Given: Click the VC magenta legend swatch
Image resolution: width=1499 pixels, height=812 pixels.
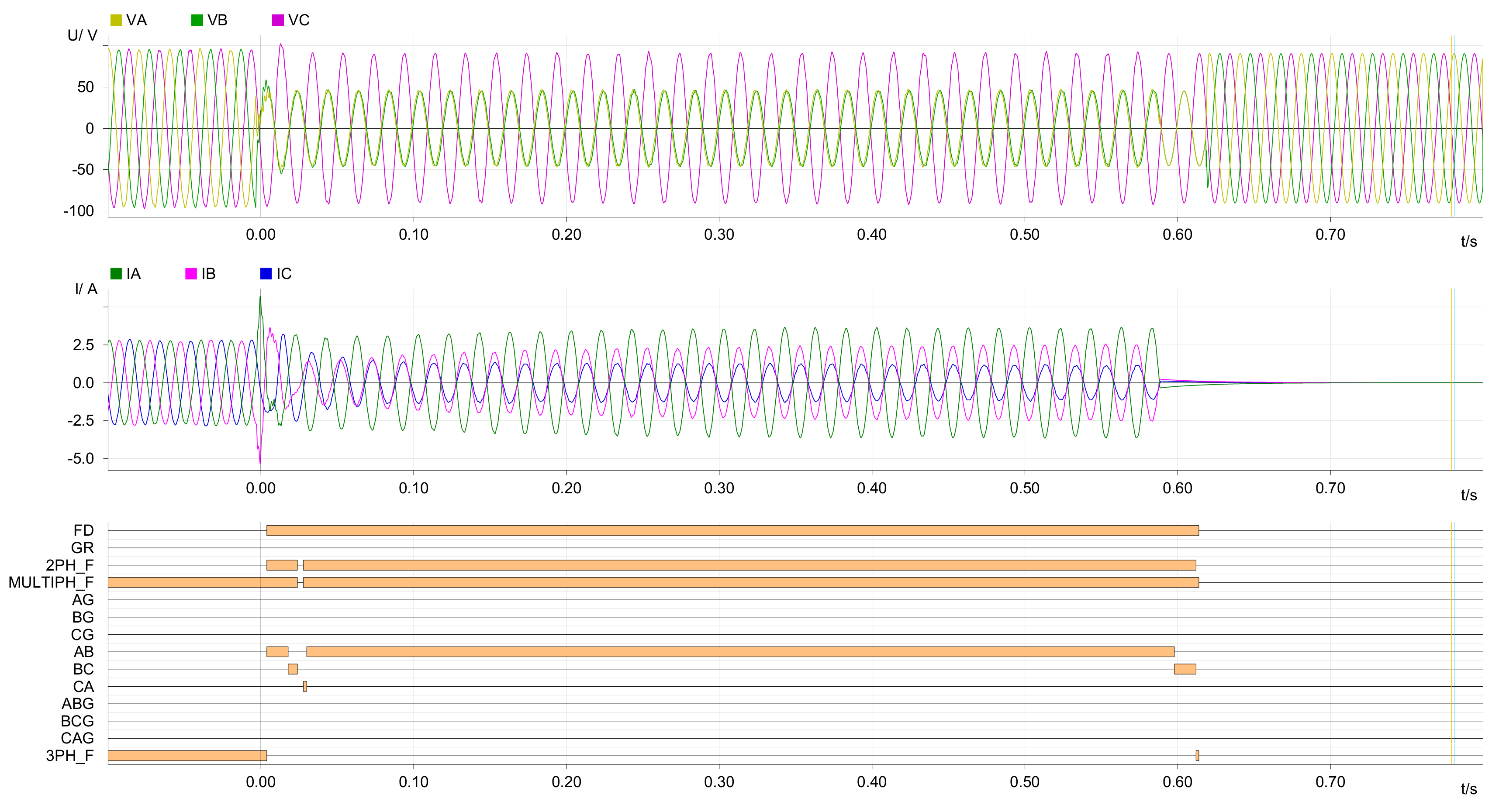Looking at the screenshot, I should 278,21.
